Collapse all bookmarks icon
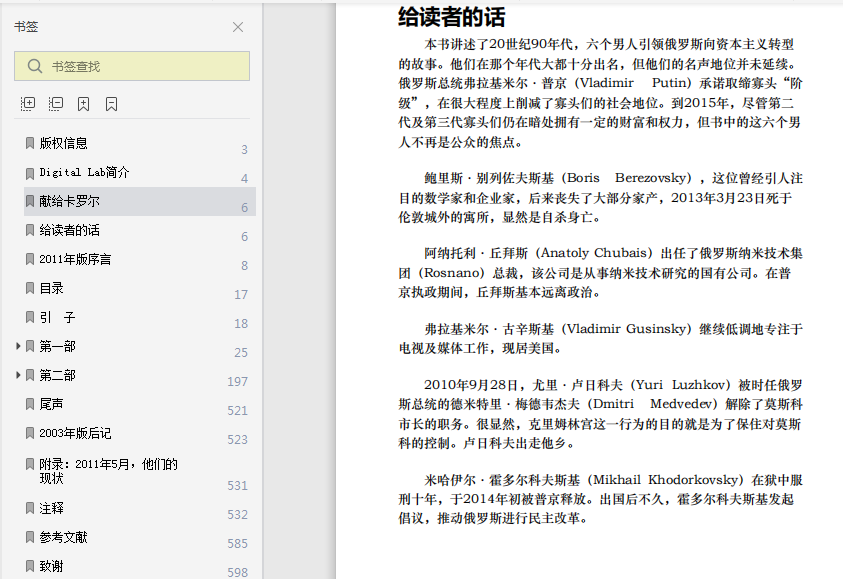This screenshot has height=579, width=843. (x=56, y=104)
